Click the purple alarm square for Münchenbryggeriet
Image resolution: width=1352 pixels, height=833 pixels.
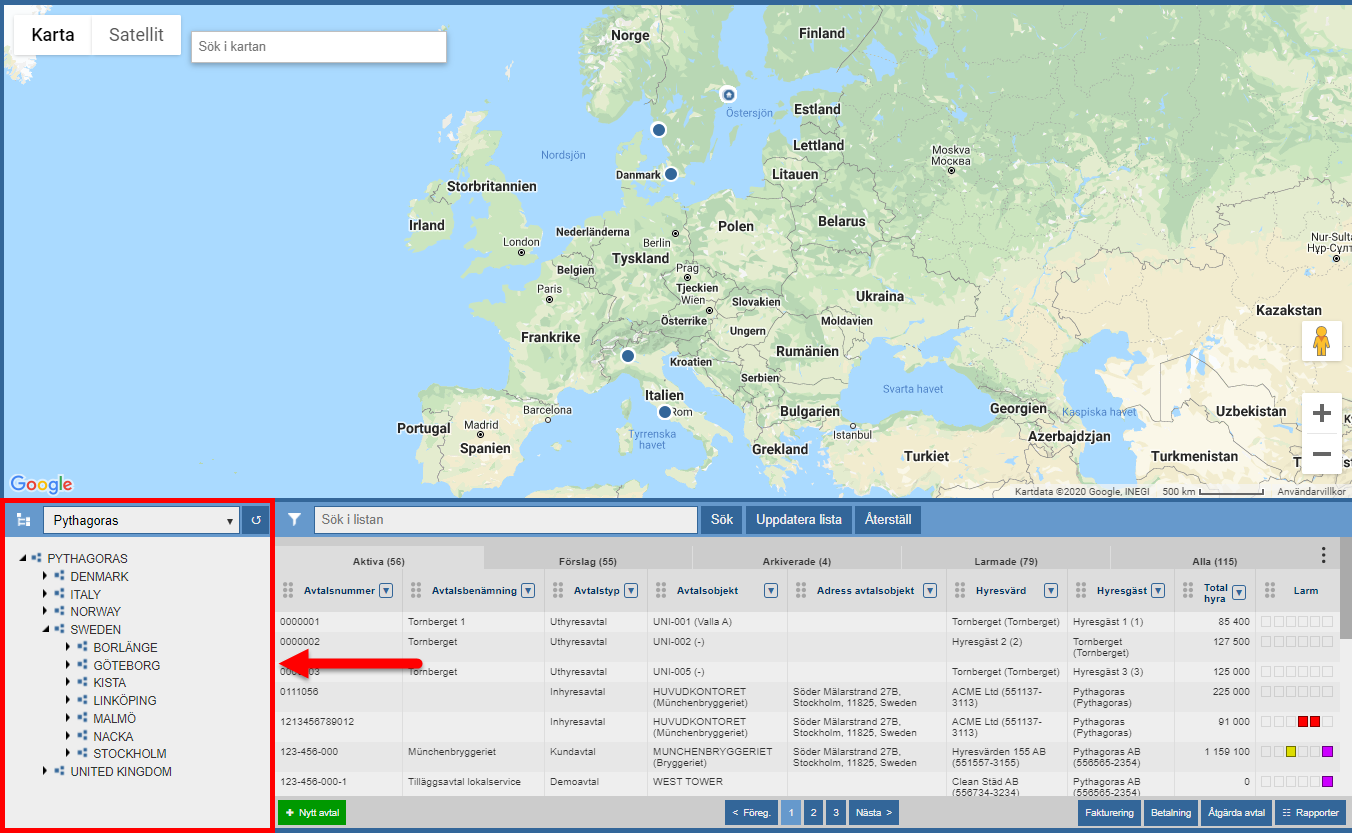[1327, 752]
